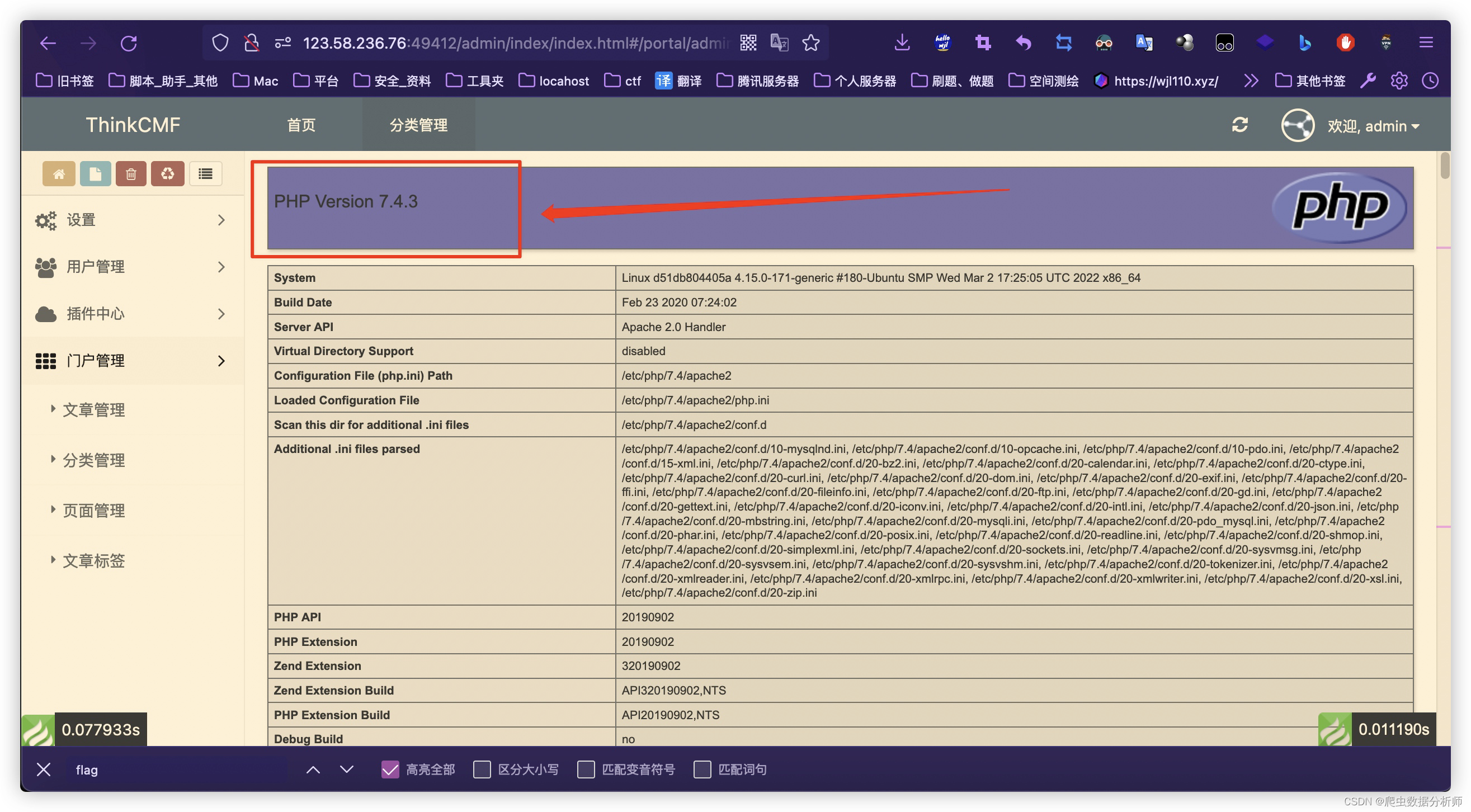Open 文章标签 in the sidebar

tap(93, 560)
